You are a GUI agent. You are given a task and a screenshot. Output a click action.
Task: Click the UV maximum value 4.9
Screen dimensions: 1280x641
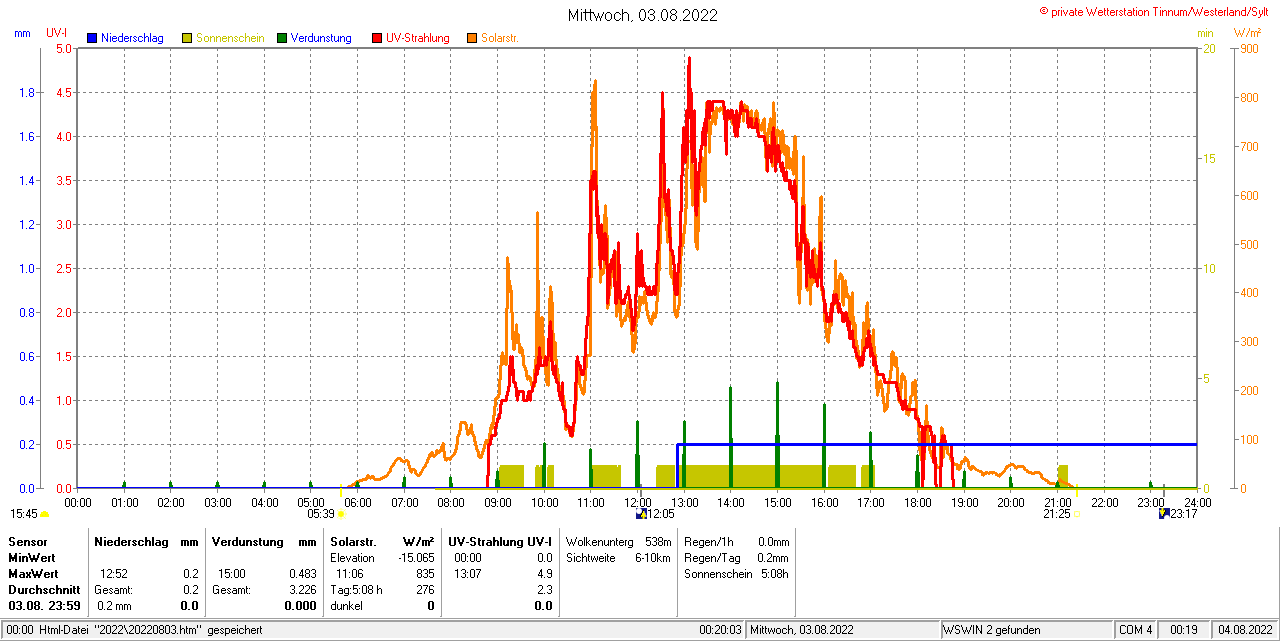[544, 574]
